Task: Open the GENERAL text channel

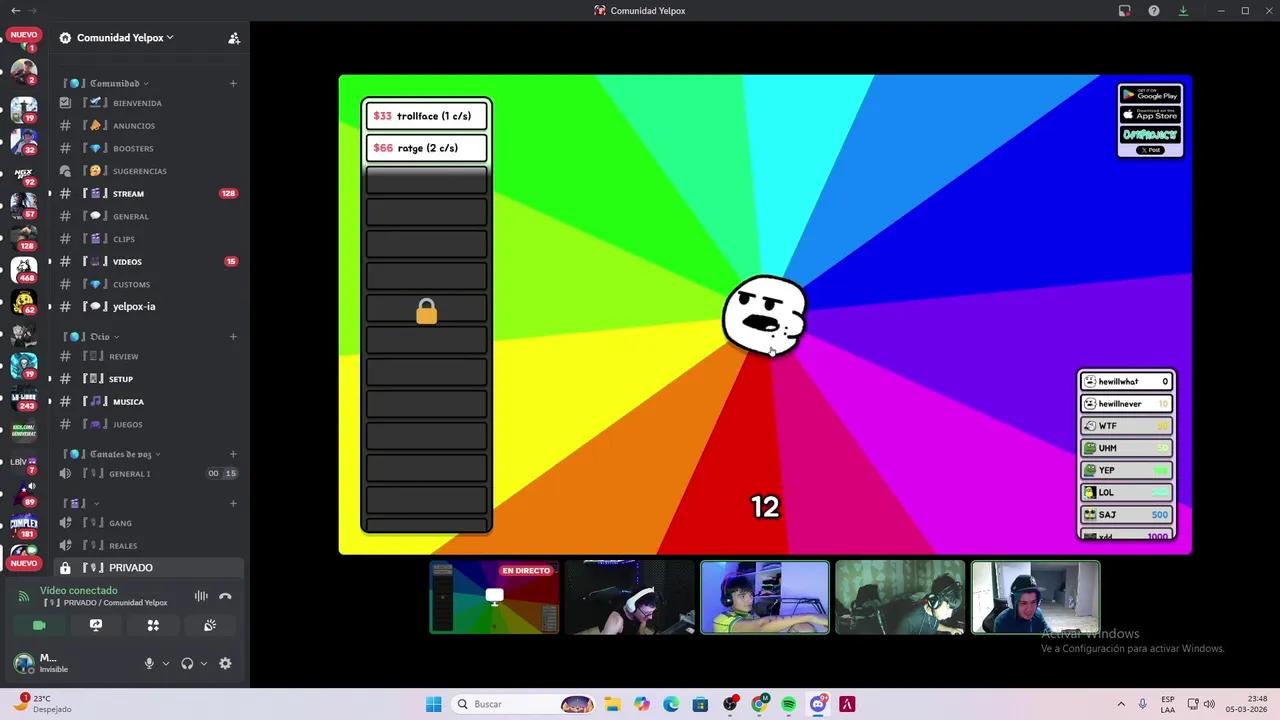Action: tap(148, 216)
